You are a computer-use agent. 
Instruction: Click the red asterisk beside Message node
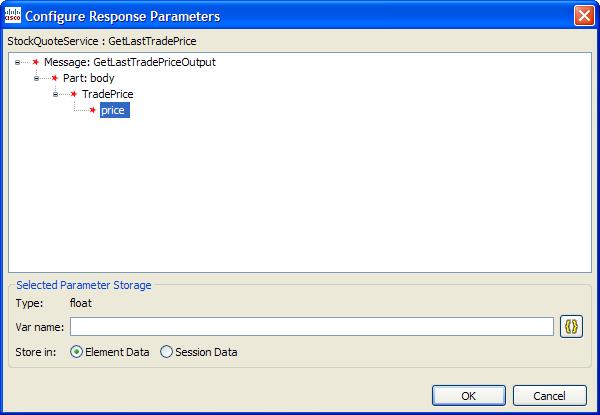(36, 62)
